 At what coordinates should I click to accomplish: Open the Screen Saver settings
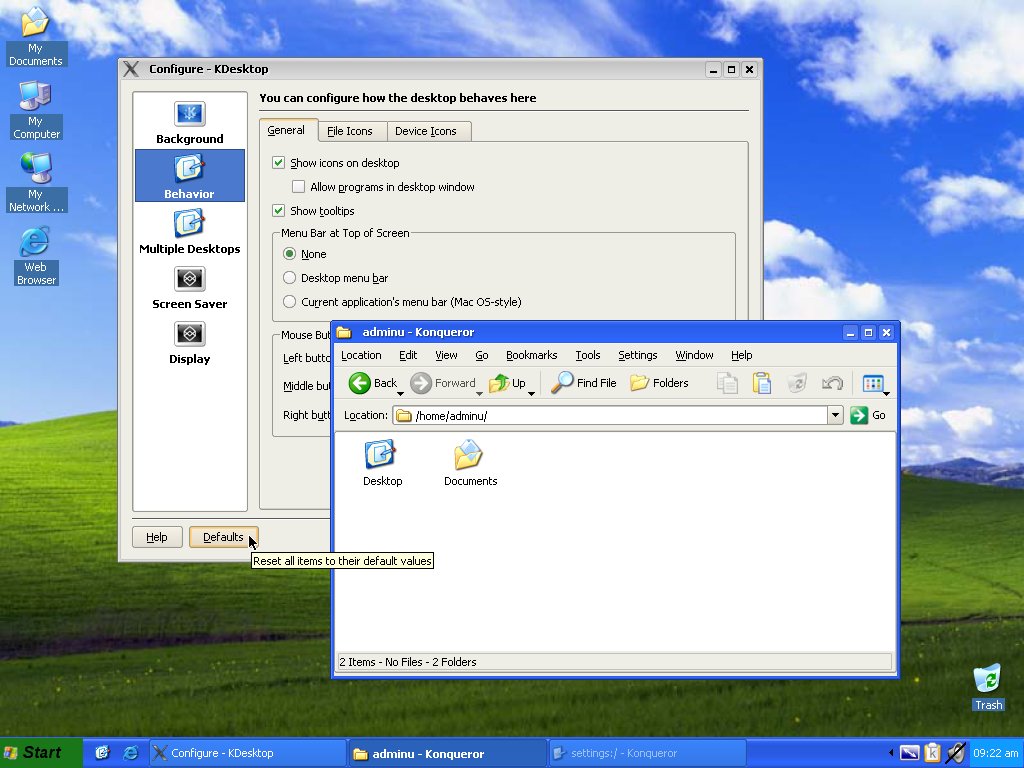click(x=189, y=289)
